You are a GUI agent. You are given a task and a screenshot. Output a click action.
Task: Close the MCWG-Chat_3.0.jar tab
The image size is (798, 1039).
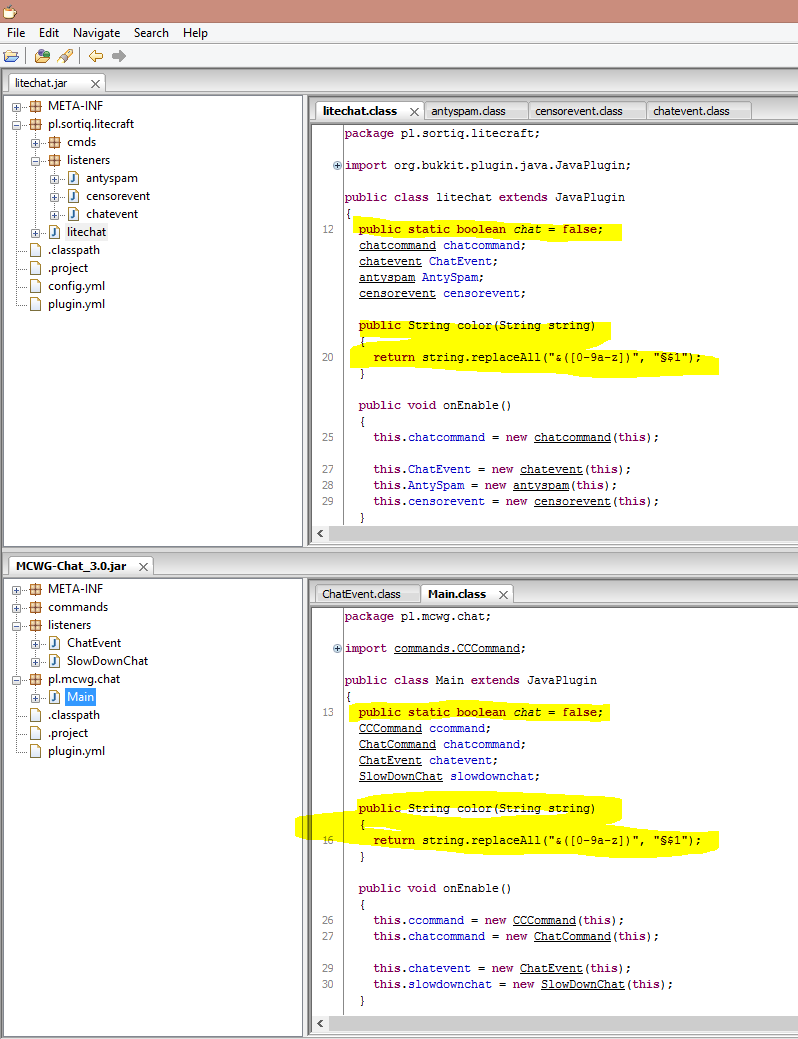click(x=143, y=567)
